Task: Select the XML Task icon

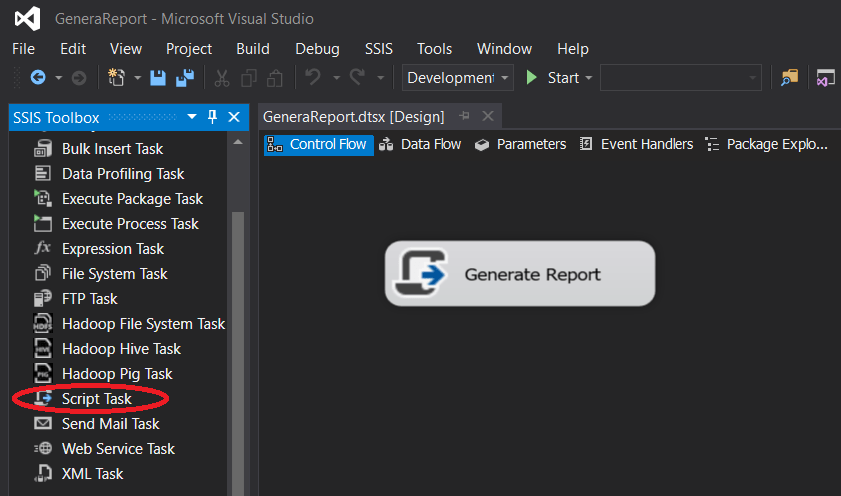Action: [x=43, y=473]
